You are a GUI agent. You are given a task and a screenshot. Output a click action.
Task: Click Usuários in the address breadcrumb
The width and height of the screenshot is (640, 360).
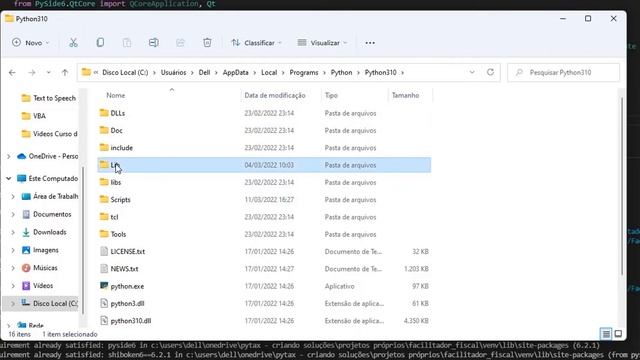pos(173,72)
